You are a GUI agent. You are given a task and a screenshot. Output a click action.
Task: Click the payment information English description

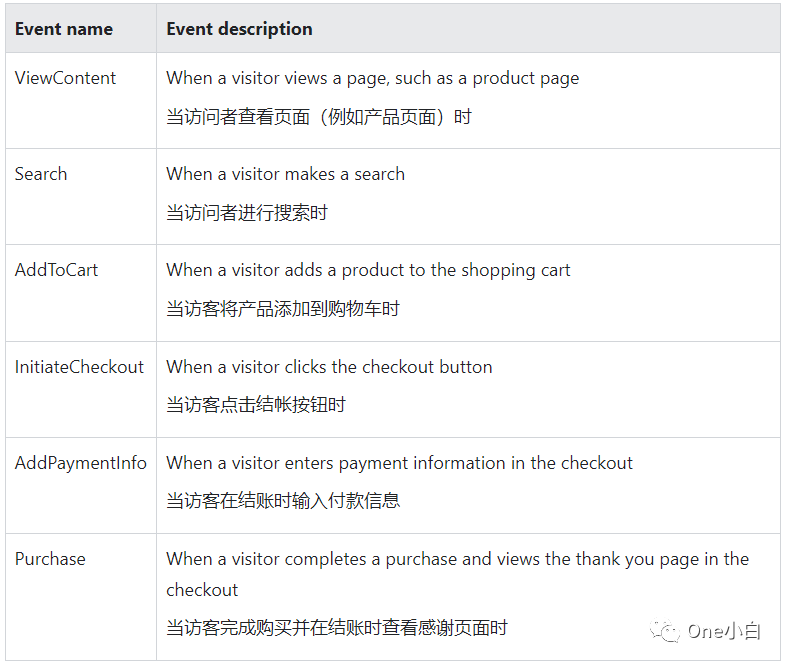pos(399,463)
